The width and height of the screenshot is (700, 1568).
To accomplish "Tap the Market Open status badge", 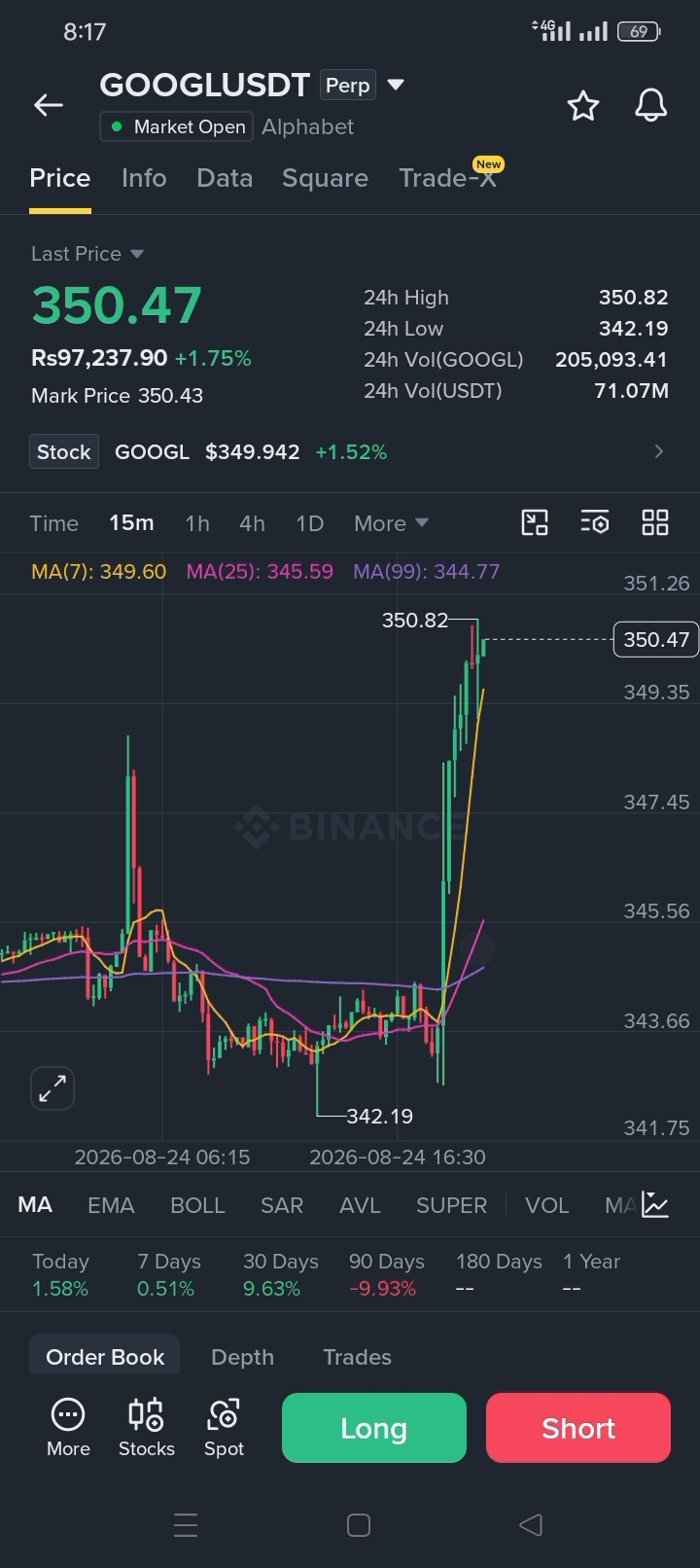I will tap(176, 126).
